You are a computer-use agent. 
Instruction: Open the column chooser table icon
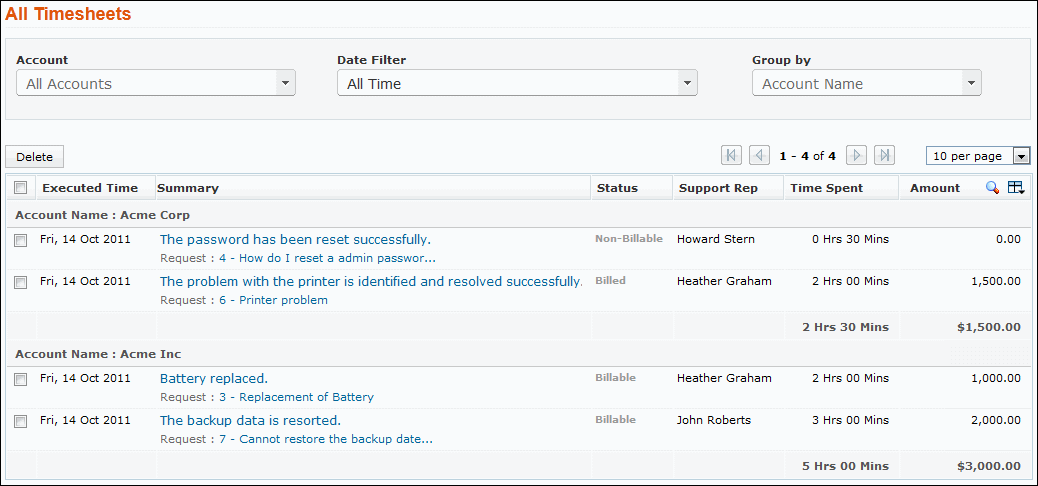click(1016, 188)
